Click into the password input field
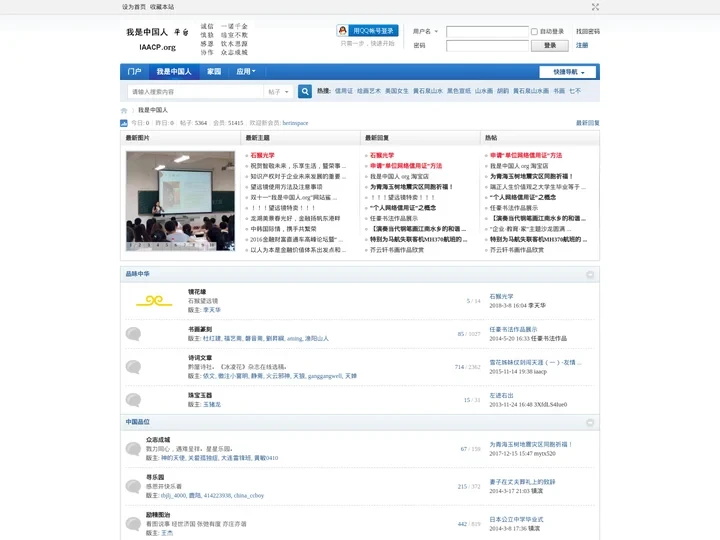Image resolution: width=720 pixels, height=540 pixels. point(487,45)
